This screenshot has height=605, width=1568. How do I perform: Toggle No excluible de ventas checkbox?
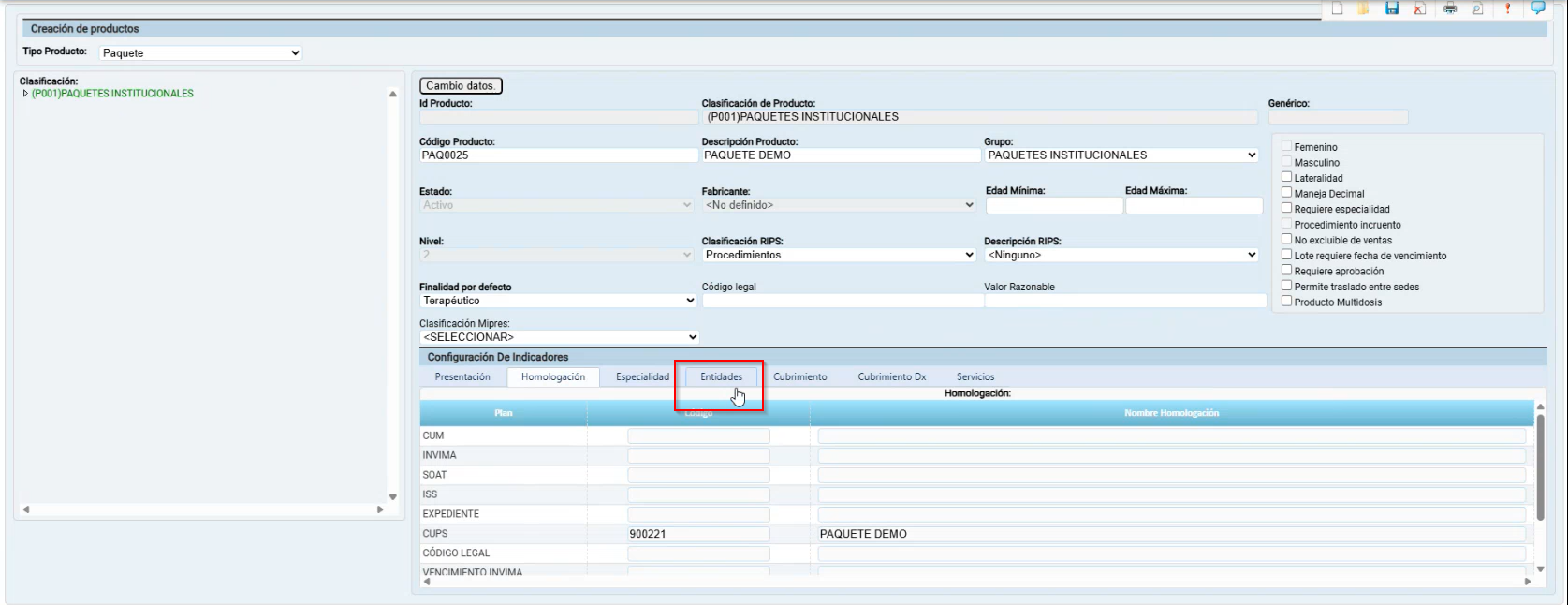[1287, 239]
